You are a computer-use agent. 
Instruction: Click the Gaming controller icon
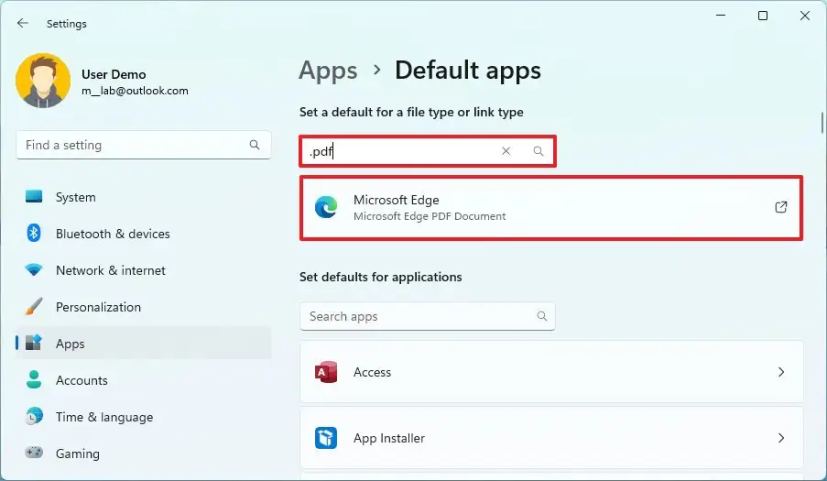[x=34, y=453]
